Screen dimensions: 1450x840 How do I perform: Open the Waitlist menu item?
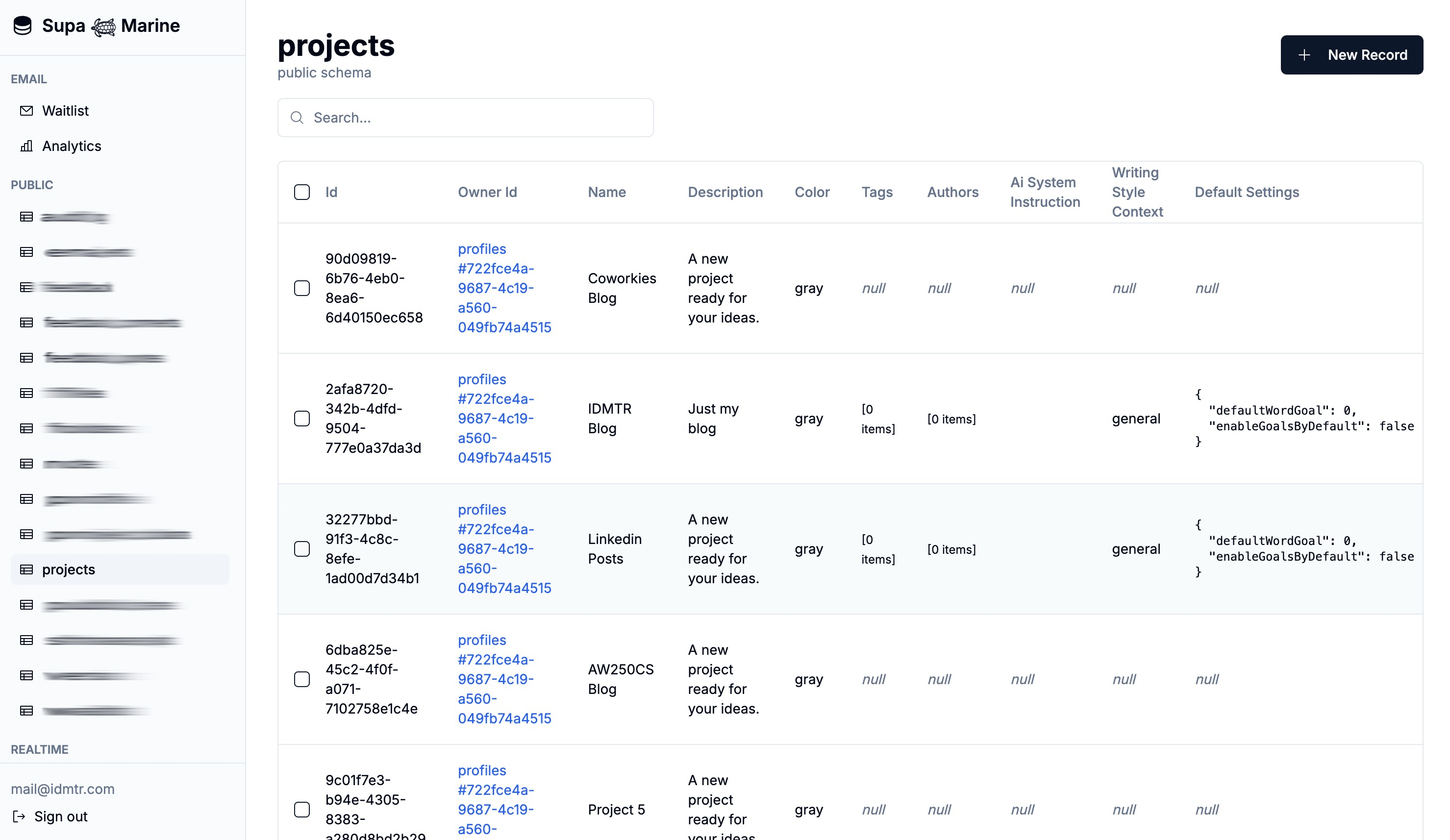coord(65,110)
